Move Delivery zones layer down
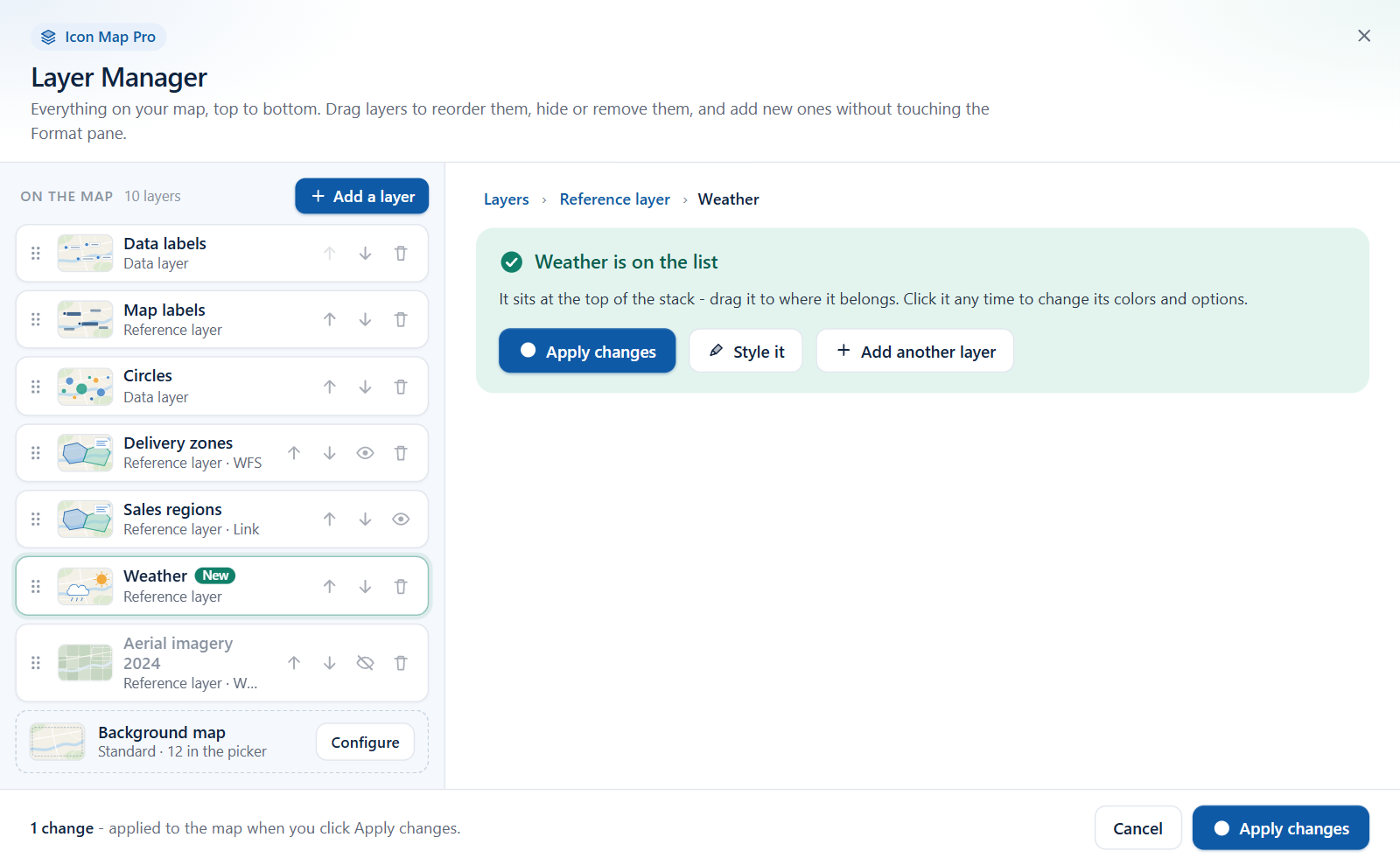The image size is (1400, 865). [x=330, y=453]
